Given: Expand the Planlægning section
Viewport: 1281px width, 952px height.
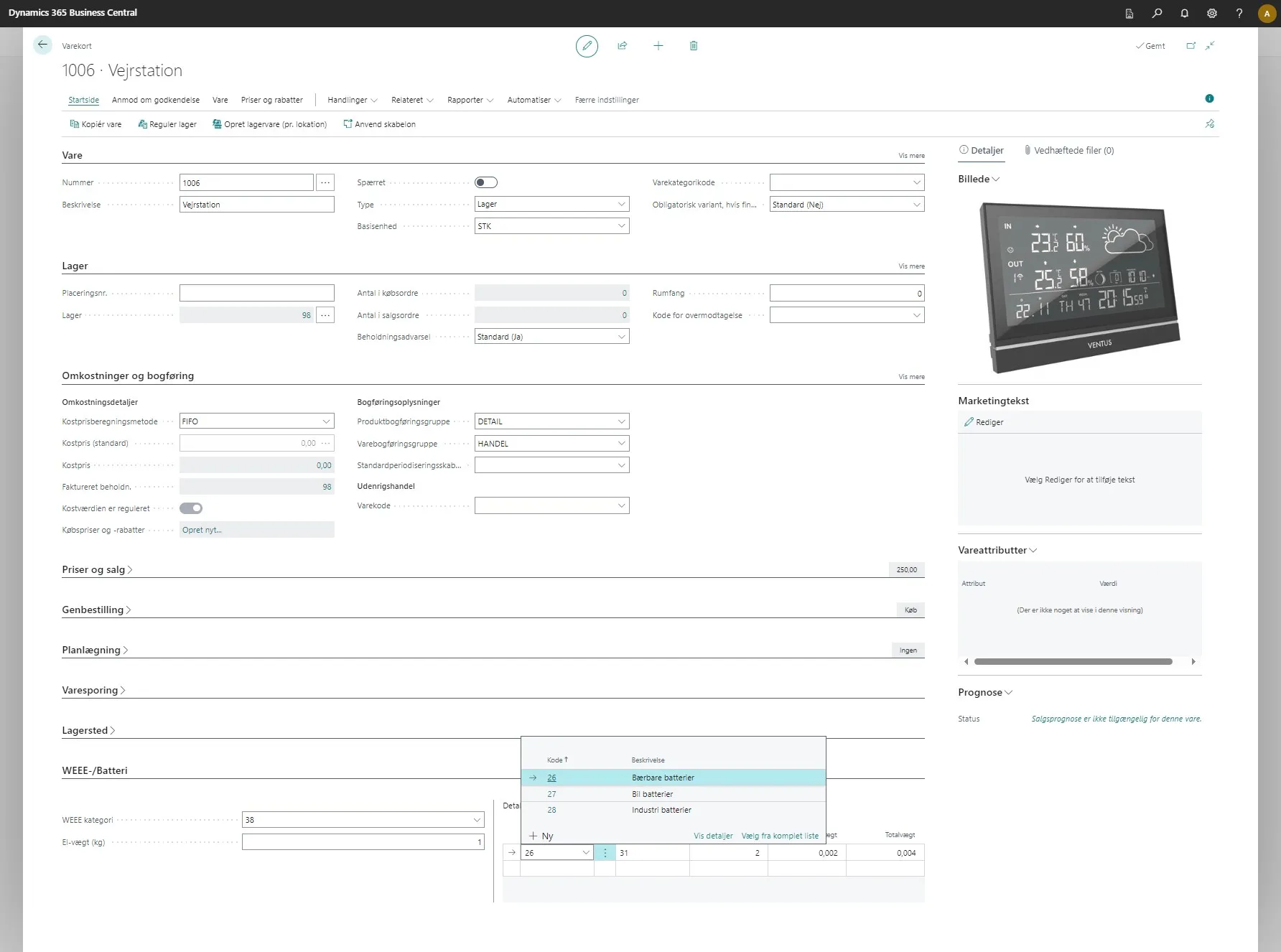Looking at the screenshot, I should point(95,650).
